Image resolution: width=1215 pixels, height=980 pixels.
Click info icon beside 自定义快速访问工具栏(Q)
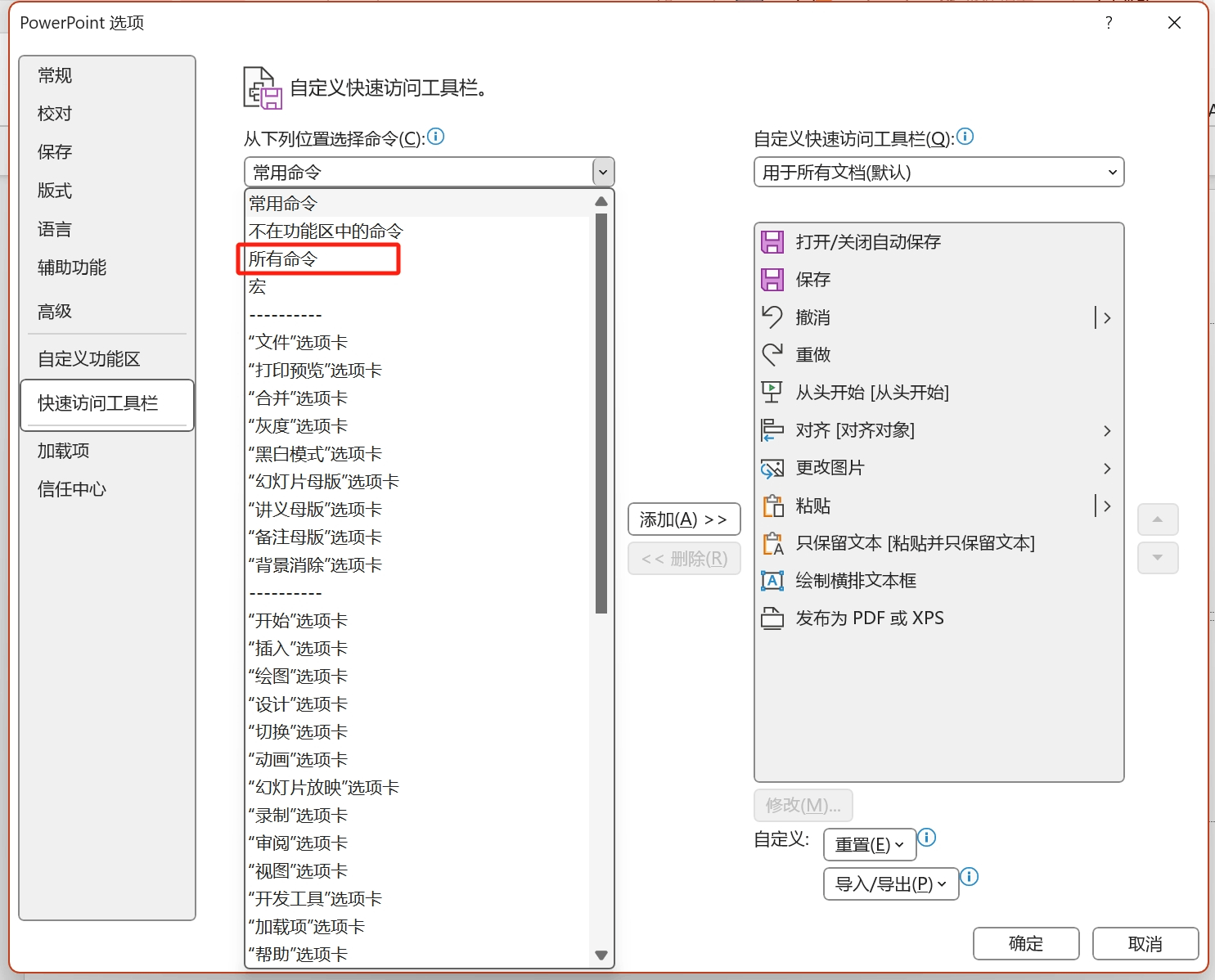tap(965, 137)
